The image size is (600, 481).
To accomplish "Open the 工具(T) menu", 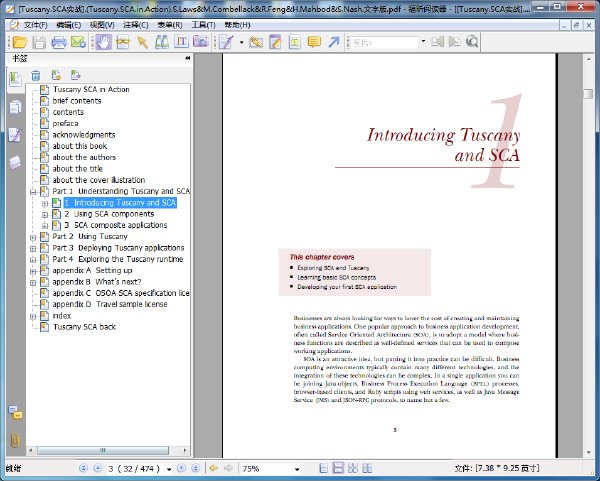I will click(204, 25).
